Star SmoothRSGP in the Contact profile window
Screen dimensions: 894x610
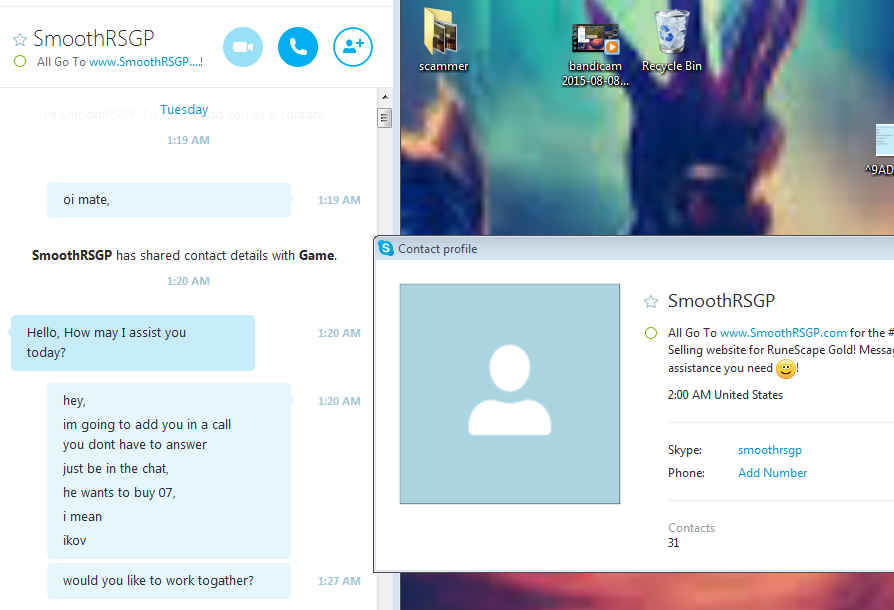click(651, 302)
